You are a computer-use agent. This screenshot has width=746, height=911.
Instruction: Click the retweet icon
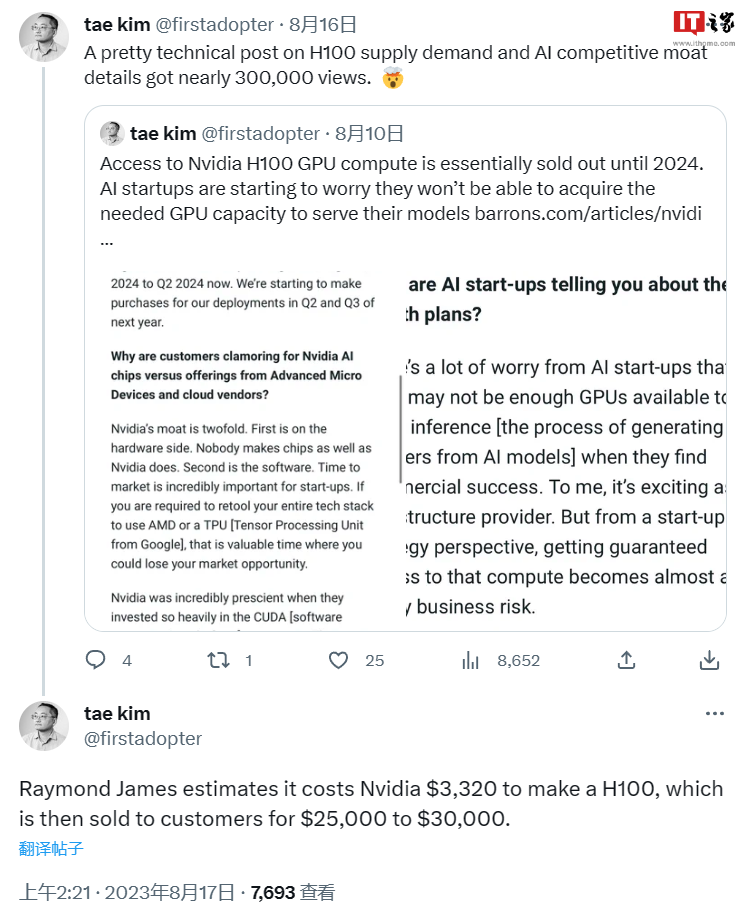pyautogui.click(x=217, y=660)
